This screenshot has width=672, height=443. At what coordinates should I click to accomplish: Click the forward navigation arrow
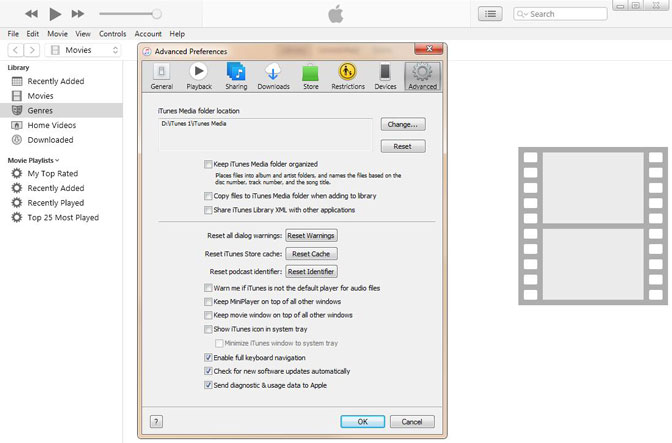(32, 50)
